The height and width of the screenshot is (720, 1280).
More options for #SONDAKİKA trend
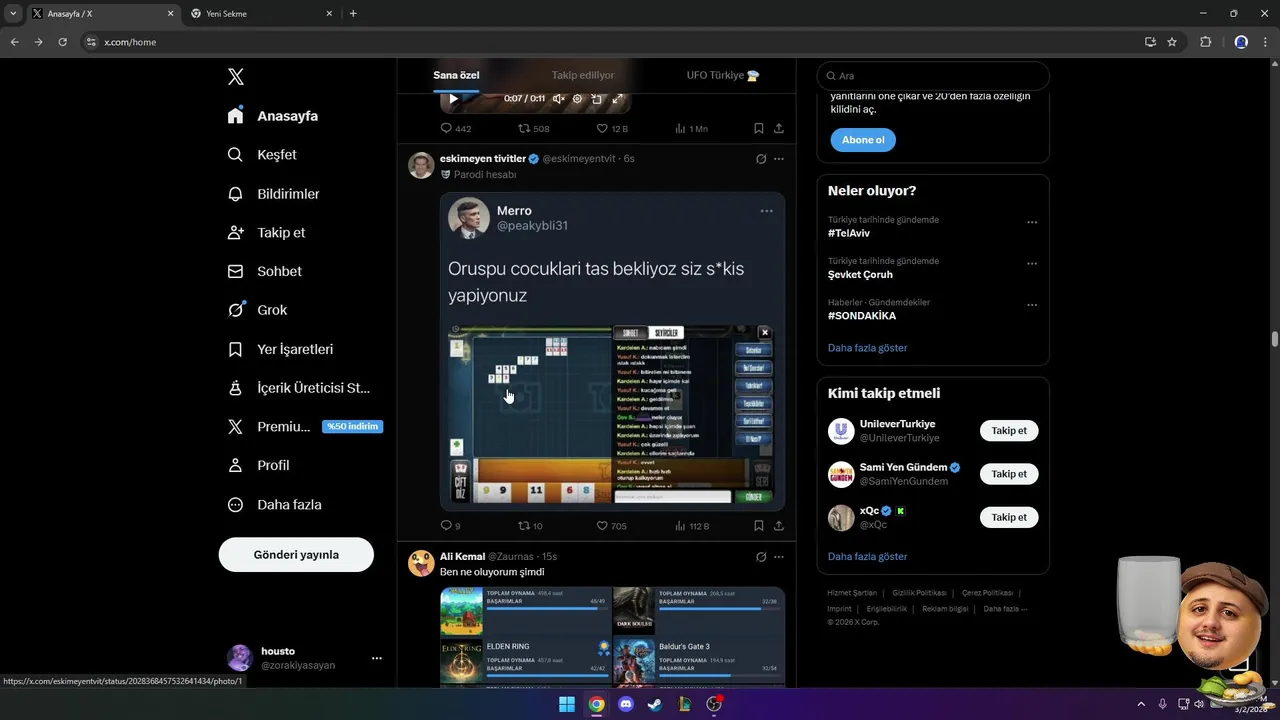tap(1032, 305)
